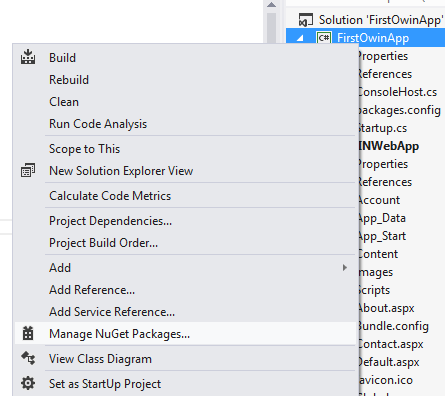Click the Manage NuGet Packages icon
The image size is (445, 396).
click(x=28, y=333)
